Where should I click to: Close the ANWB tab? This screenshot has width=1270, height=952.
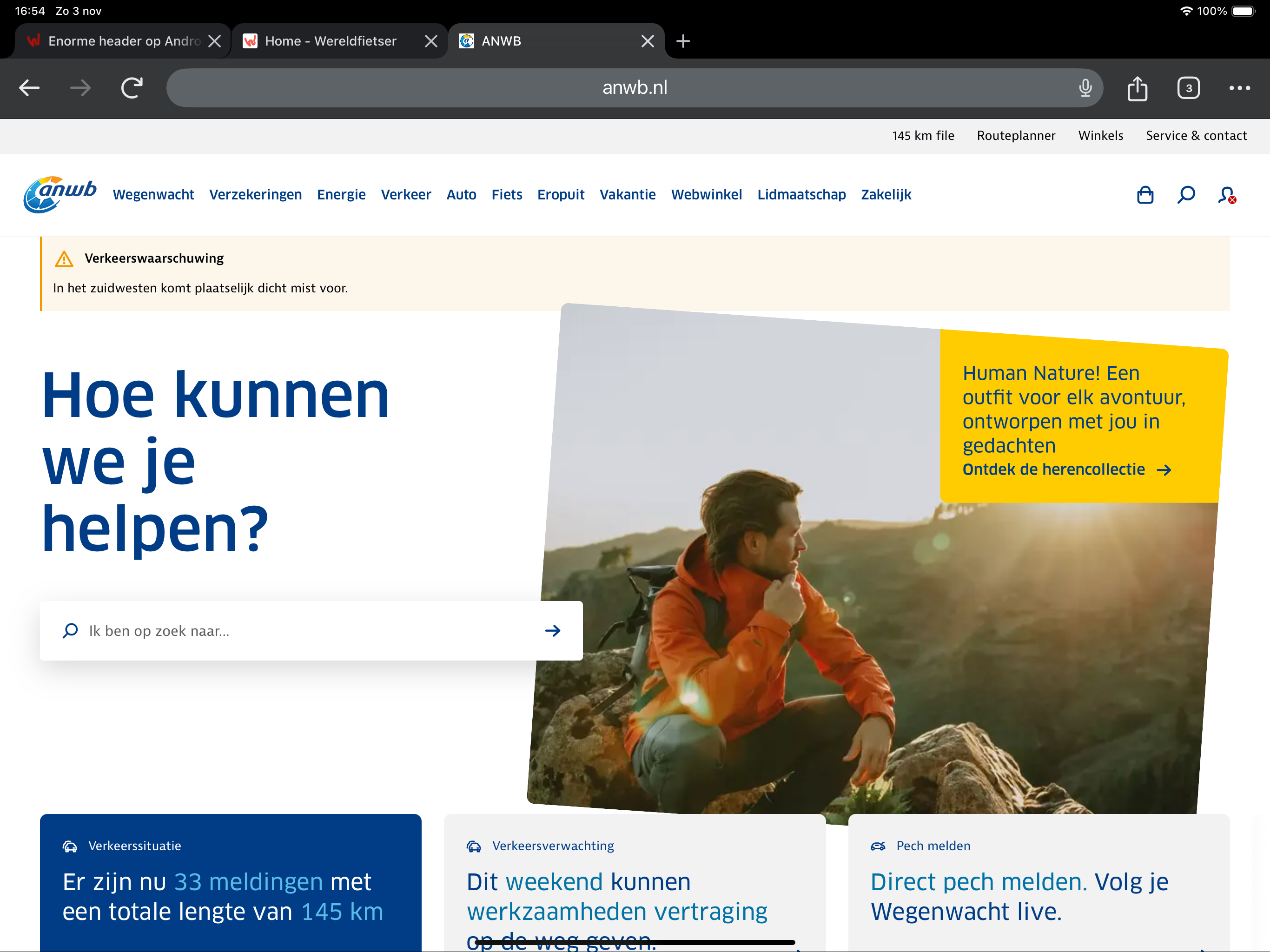click(x=647, y=41)
